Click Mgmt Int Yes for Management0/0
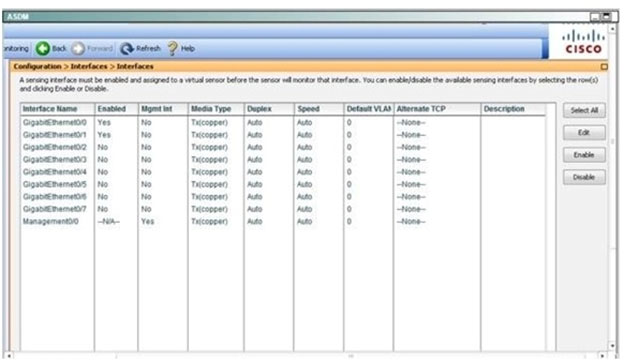This screenshot has height=363, width=624. coord(147,221)
